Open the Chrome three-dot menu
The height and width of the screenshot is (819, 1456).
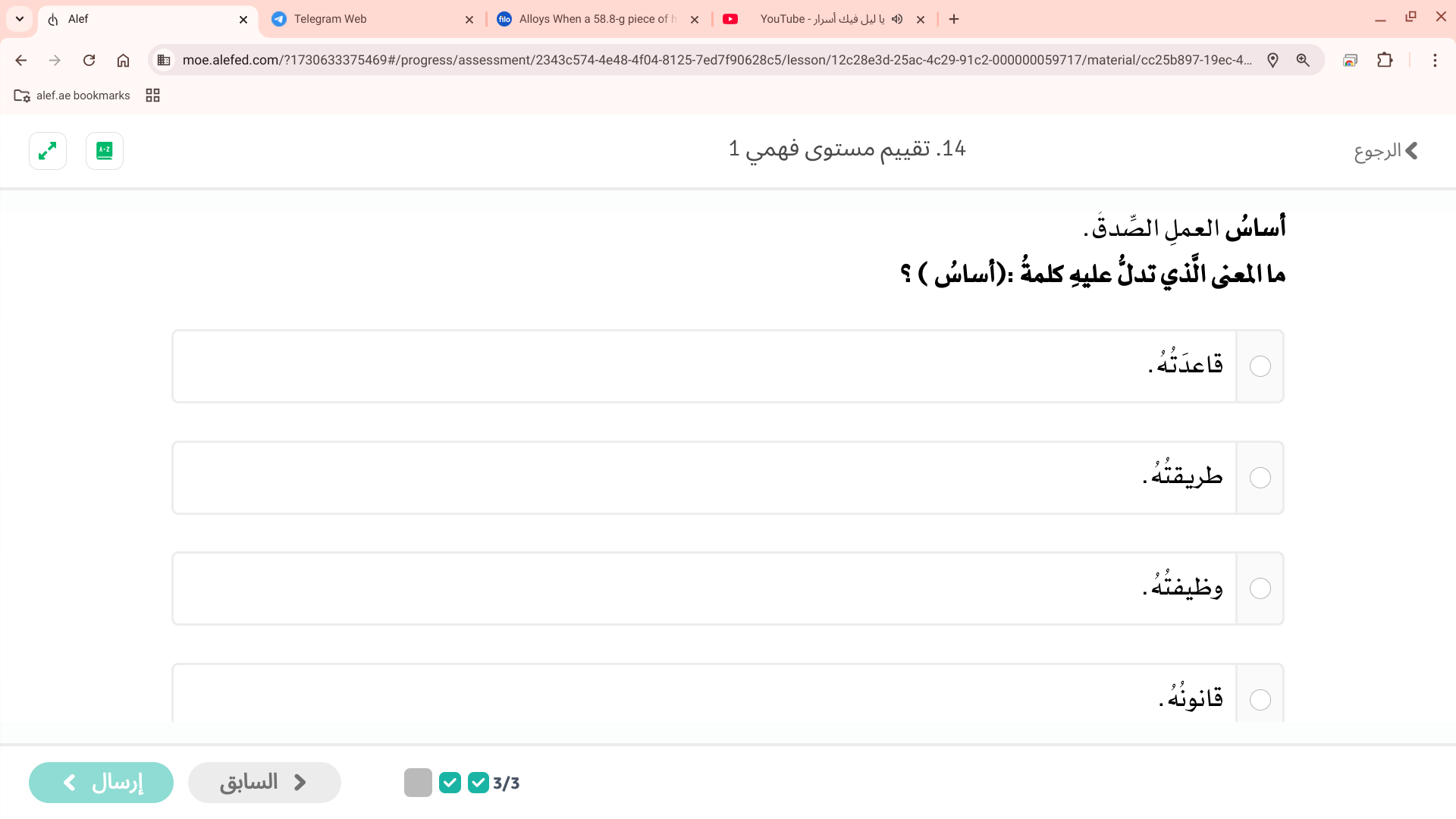pyautogui.click(x=1434, y=60)
